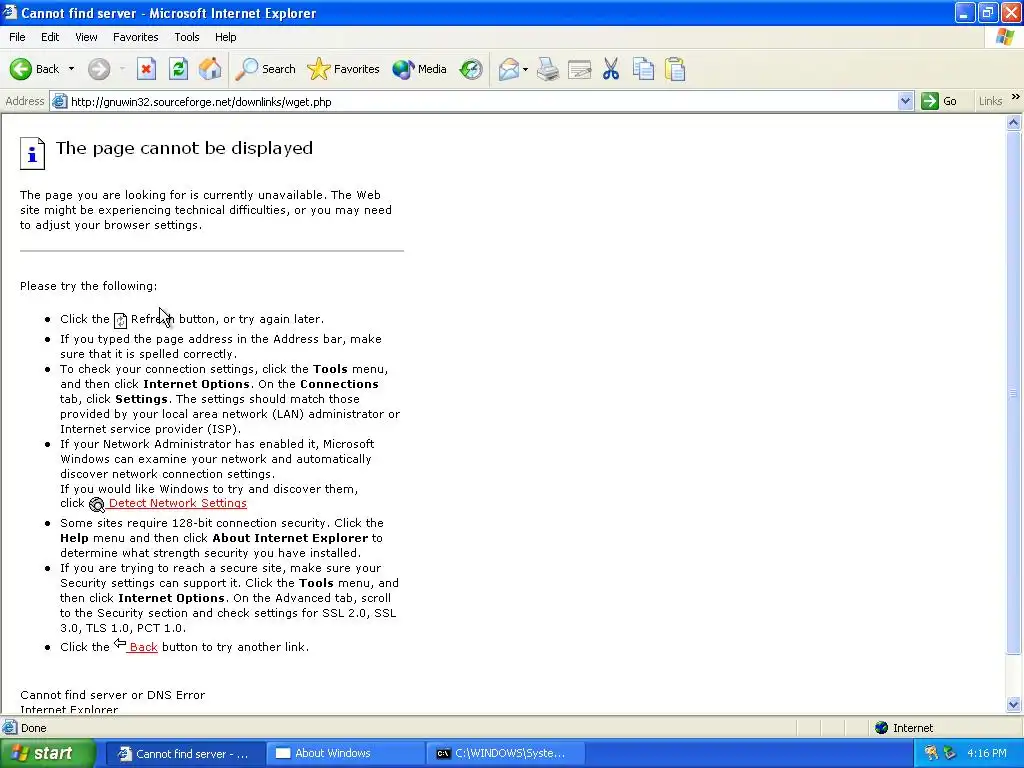Click the Back navigation button

tap(34, 69)
